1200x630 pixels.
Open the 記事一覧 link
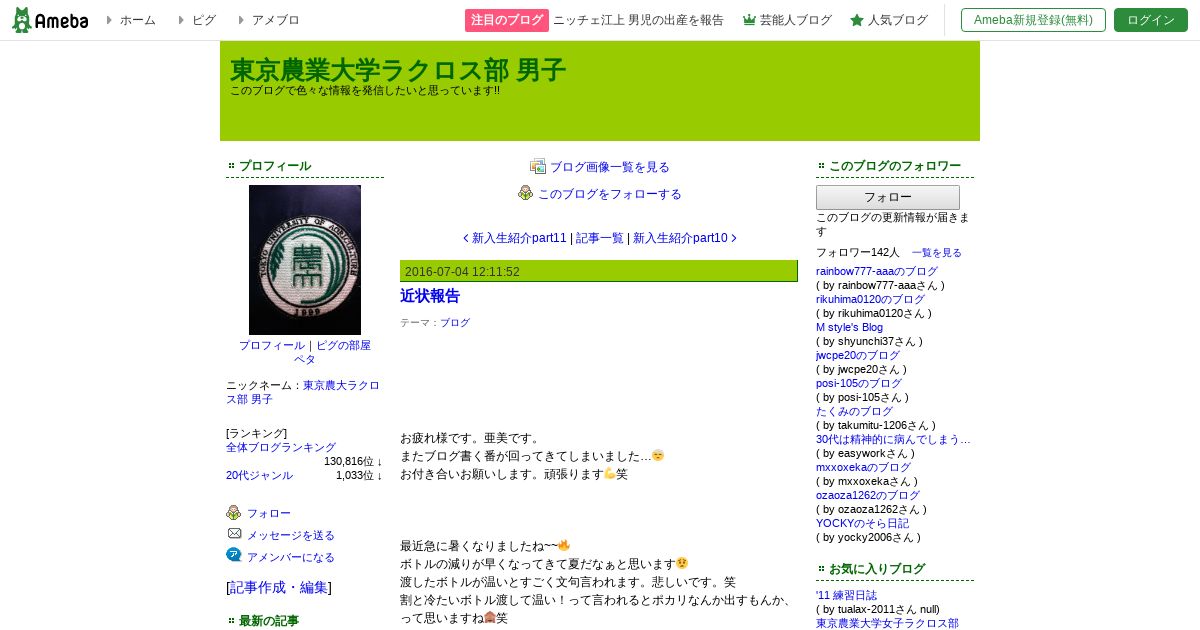coord(600,238)
